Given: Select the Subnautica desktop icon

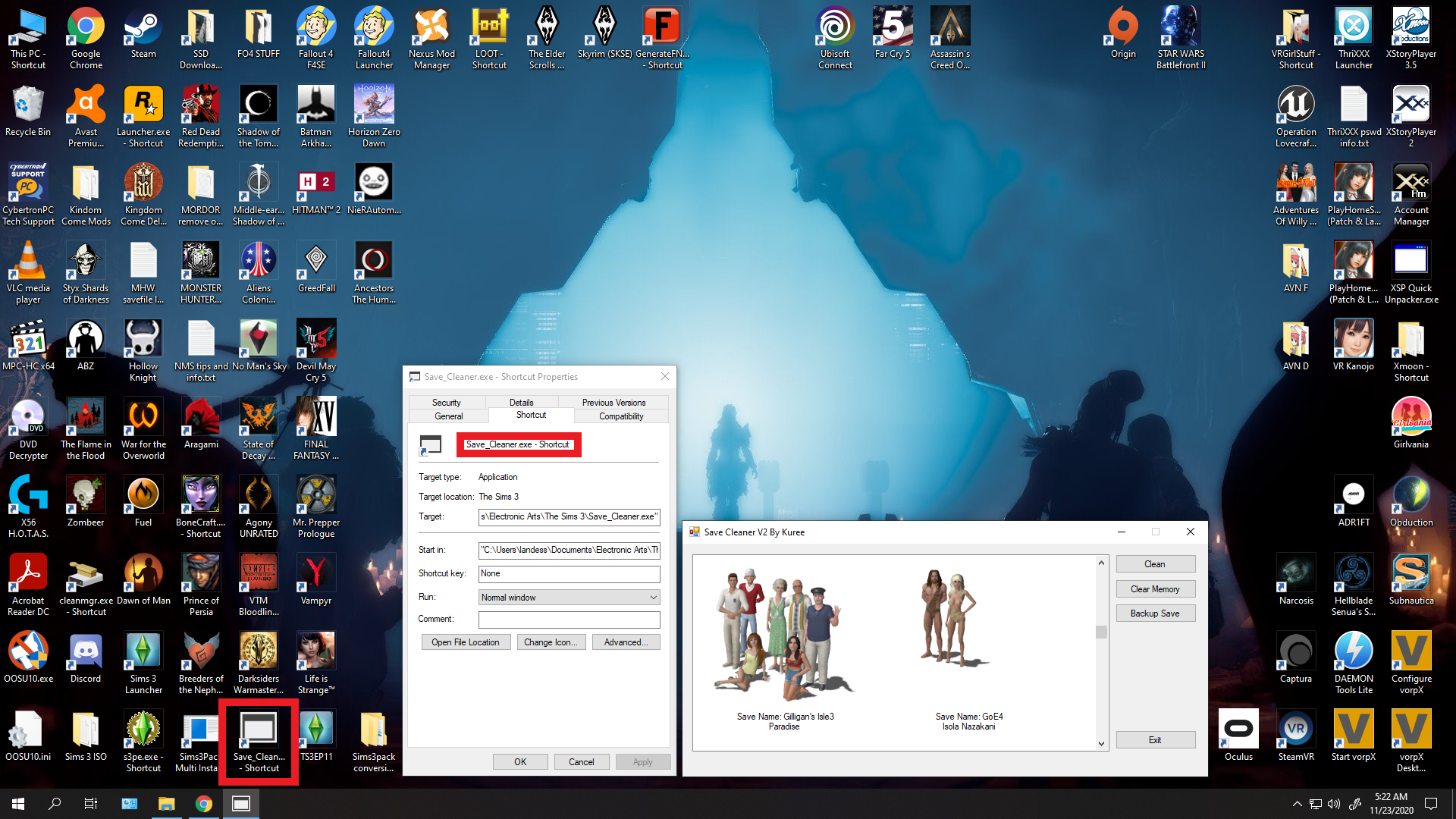Looking at the screenshot, I should point(1411,579).
